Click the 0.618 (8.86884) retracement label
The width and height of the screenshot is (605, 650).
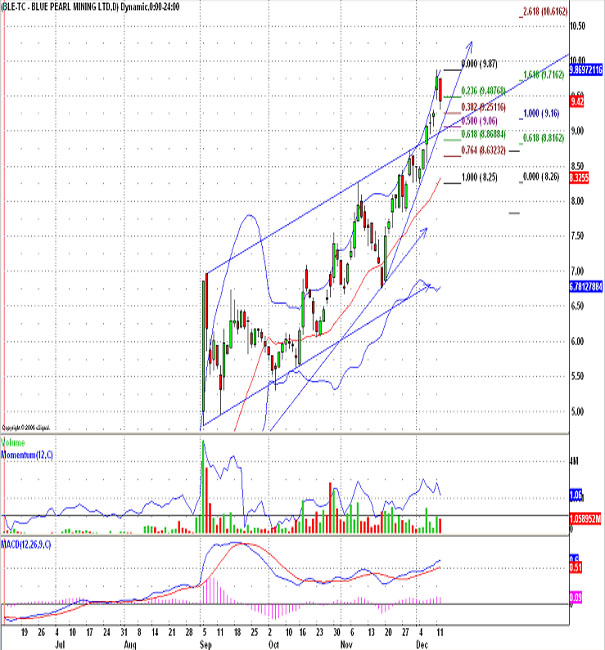coord(483,134)
